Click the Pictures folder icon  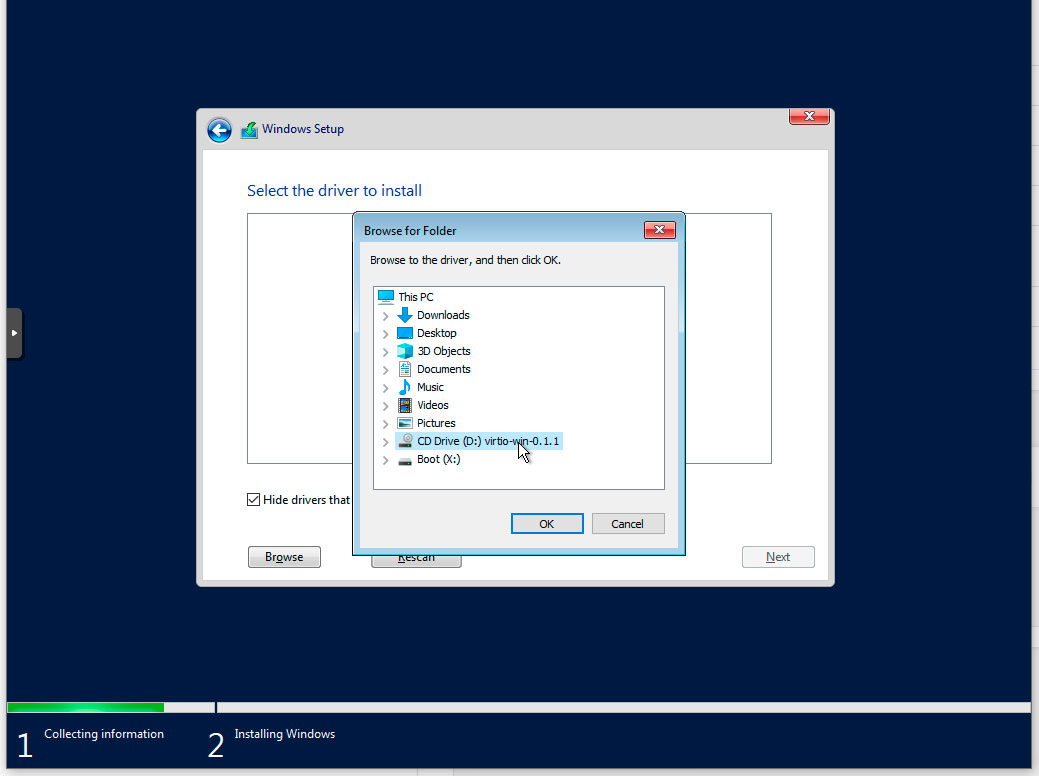(x=404, y=423)
